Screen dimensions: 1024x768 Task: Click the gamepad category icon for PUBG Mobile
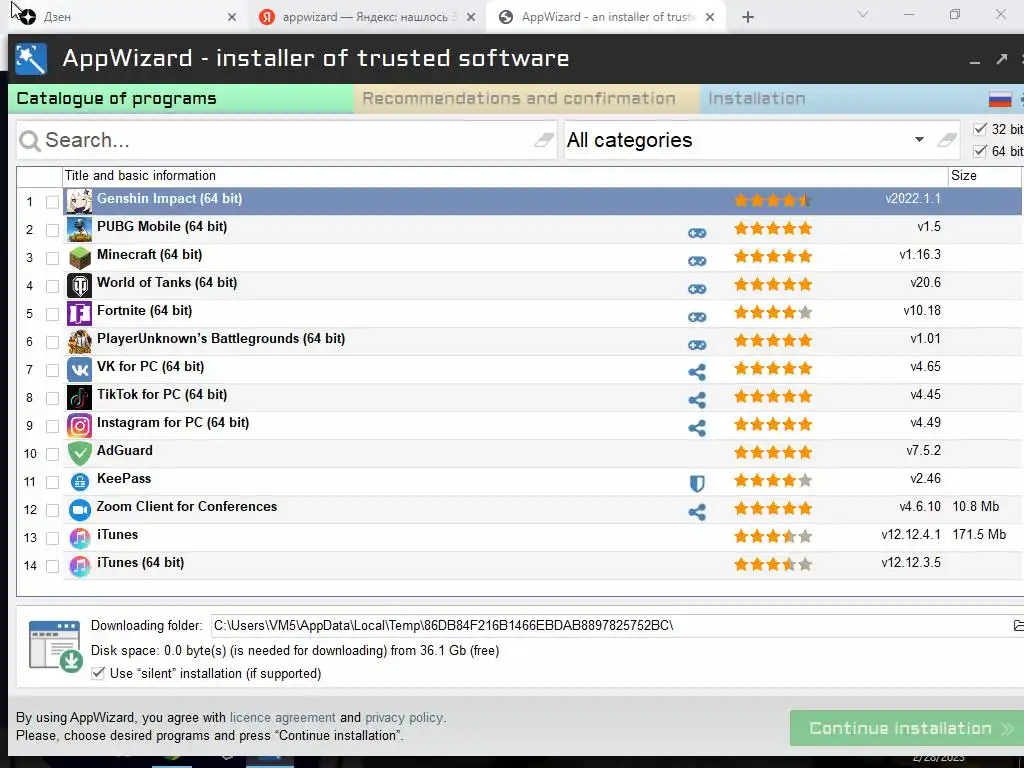(697, 232)
